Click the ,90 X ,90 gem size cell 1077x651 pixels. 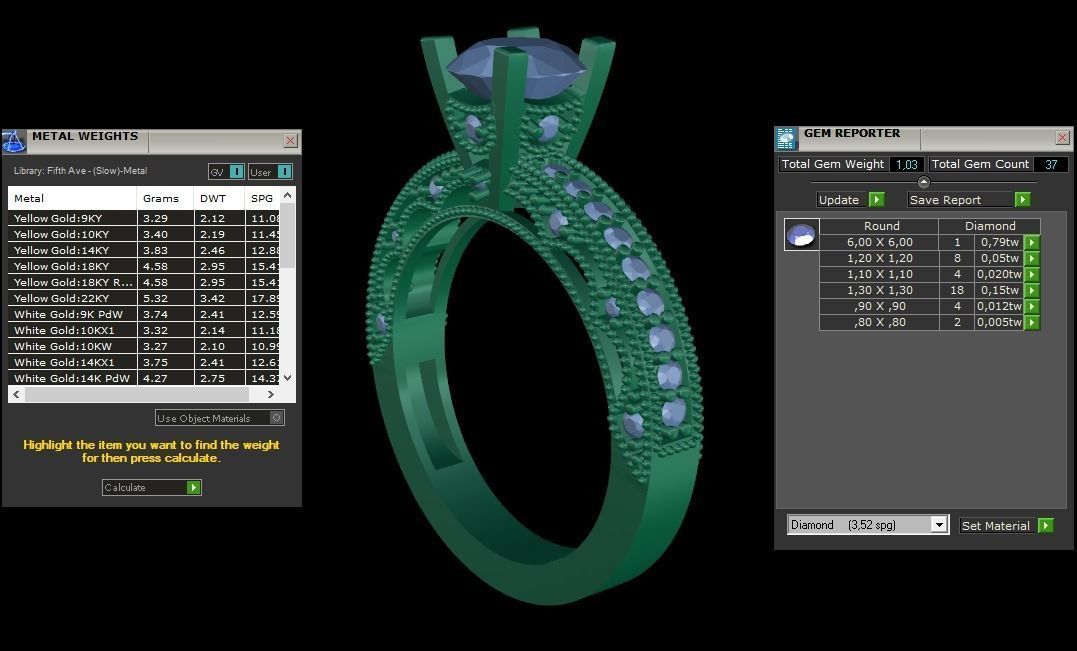[879, 306]
